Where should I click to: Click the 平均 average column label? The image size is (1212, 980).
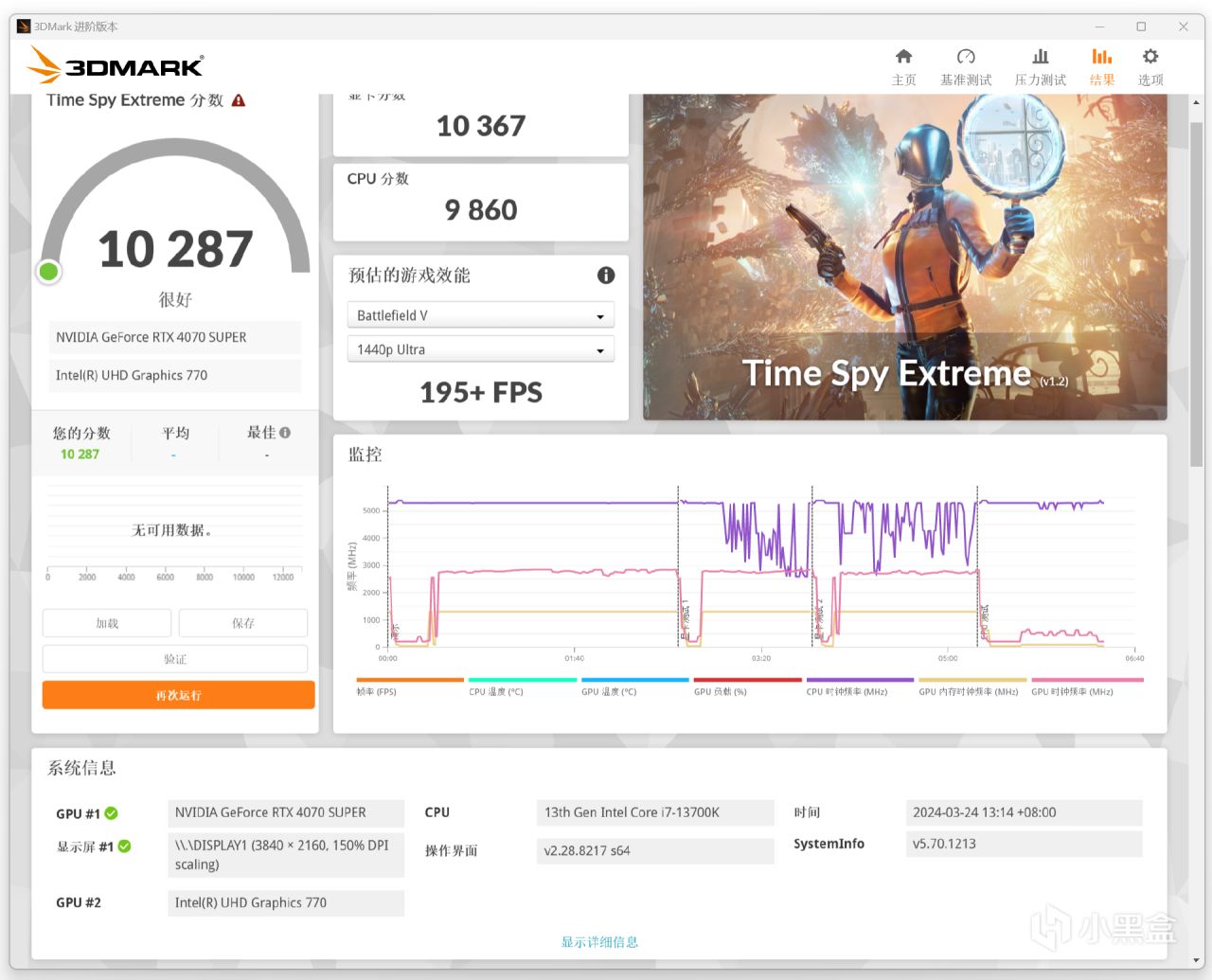pyautogui.click(x=175, y=433)
